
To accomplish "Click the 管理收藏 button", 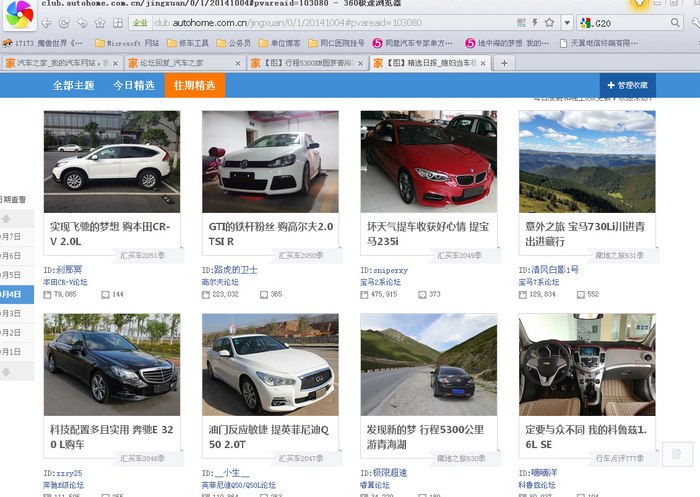I will click(627, 86).
